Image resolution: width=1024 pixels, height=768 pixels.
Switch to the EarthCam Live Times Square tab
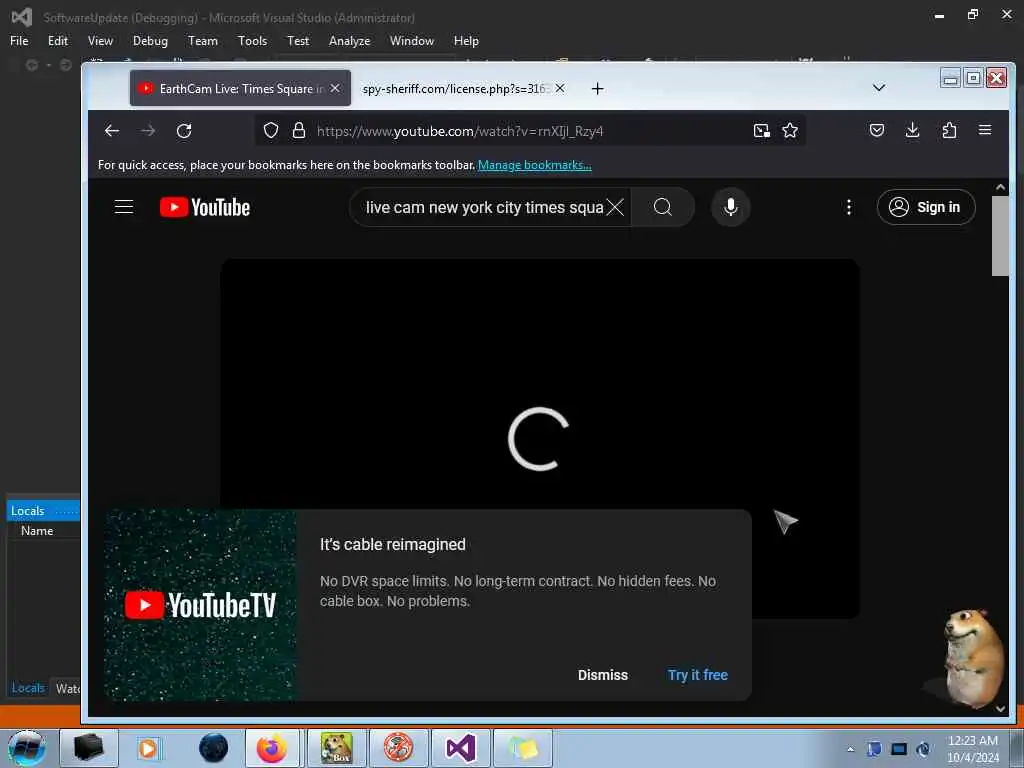(x=240, y=88)
